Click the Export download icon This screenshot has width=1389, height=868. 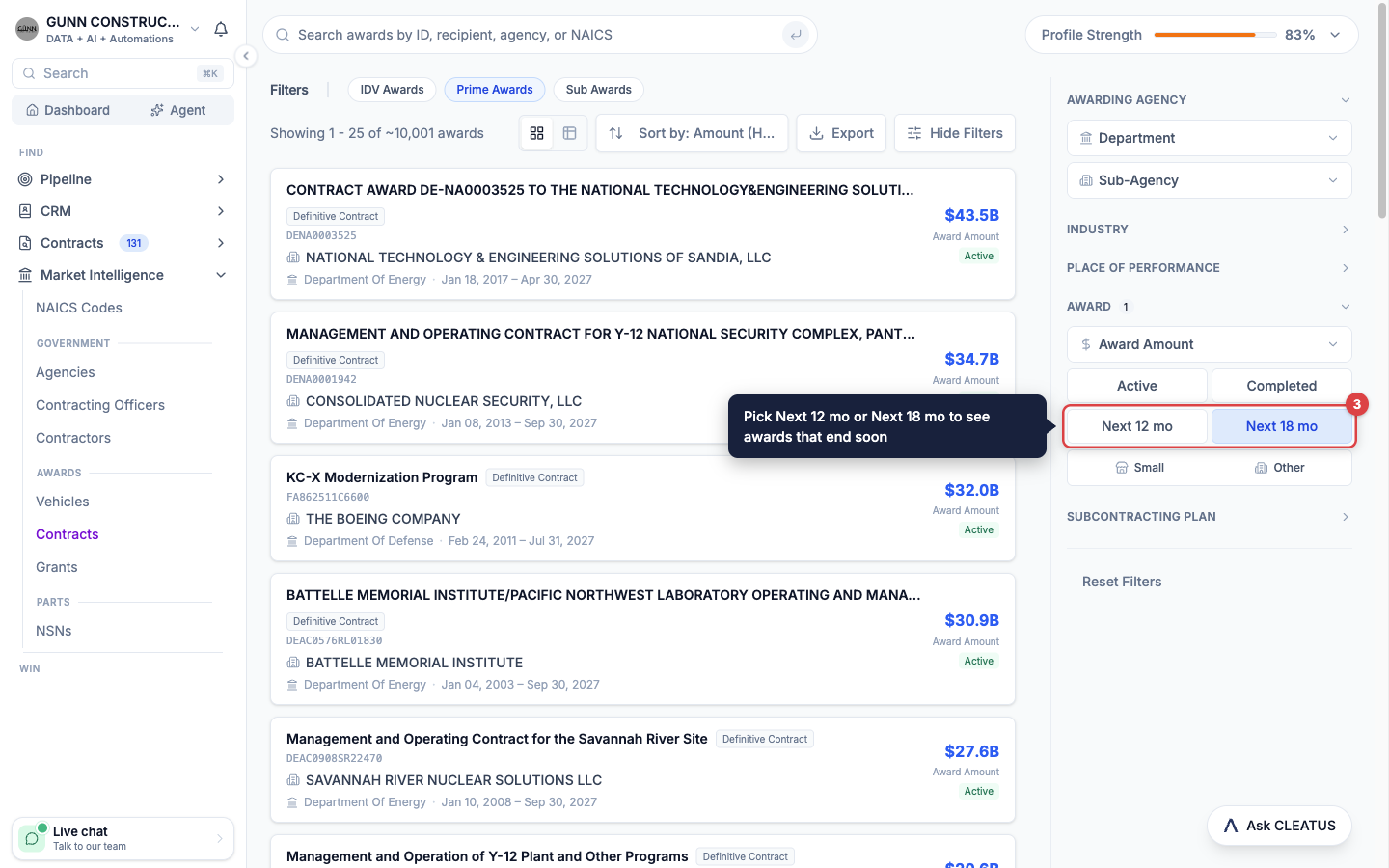click(x=816, y=133)
